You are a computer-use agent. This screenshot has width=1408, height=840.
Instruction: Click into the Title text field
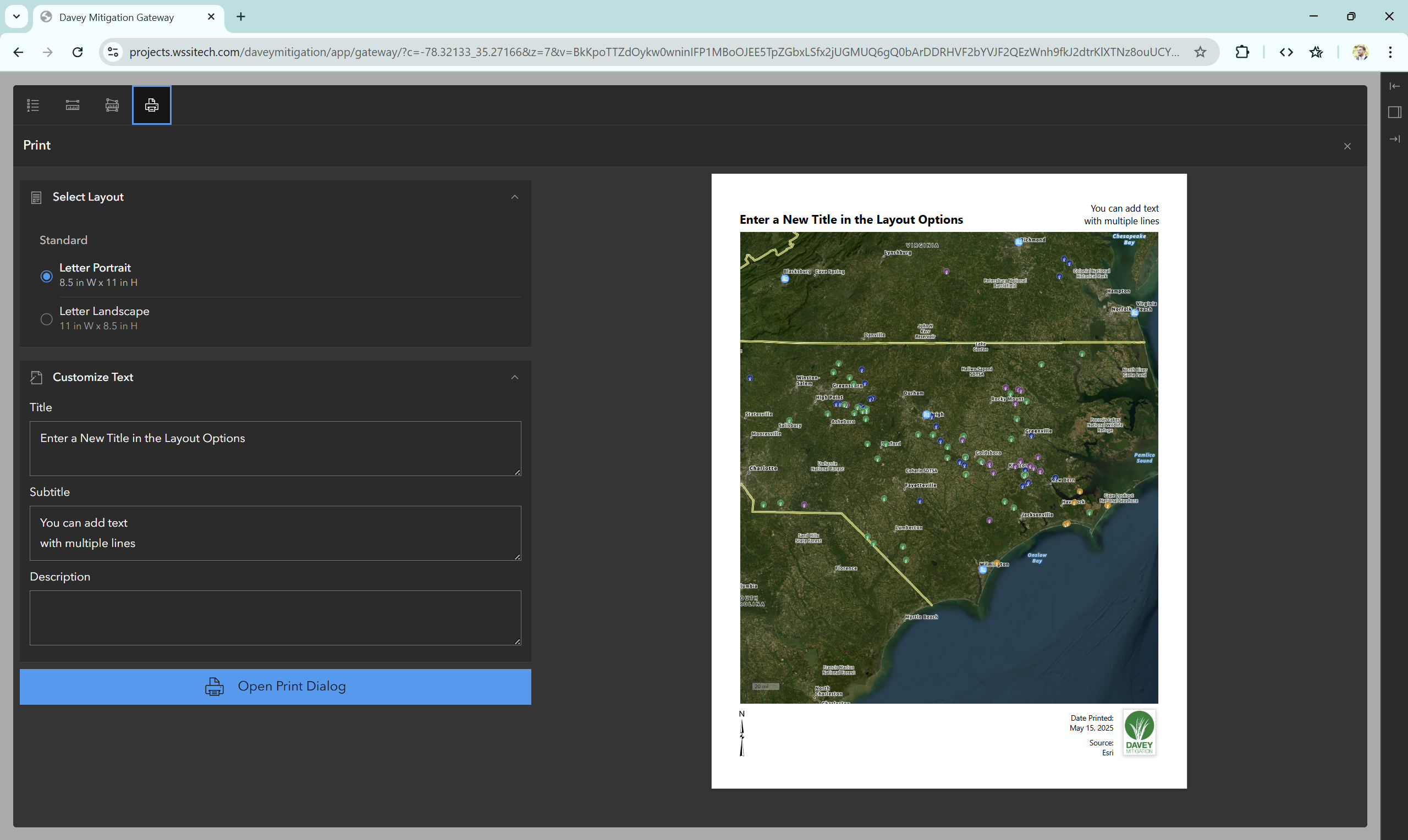pyautogui.click(x=275, y=447)
